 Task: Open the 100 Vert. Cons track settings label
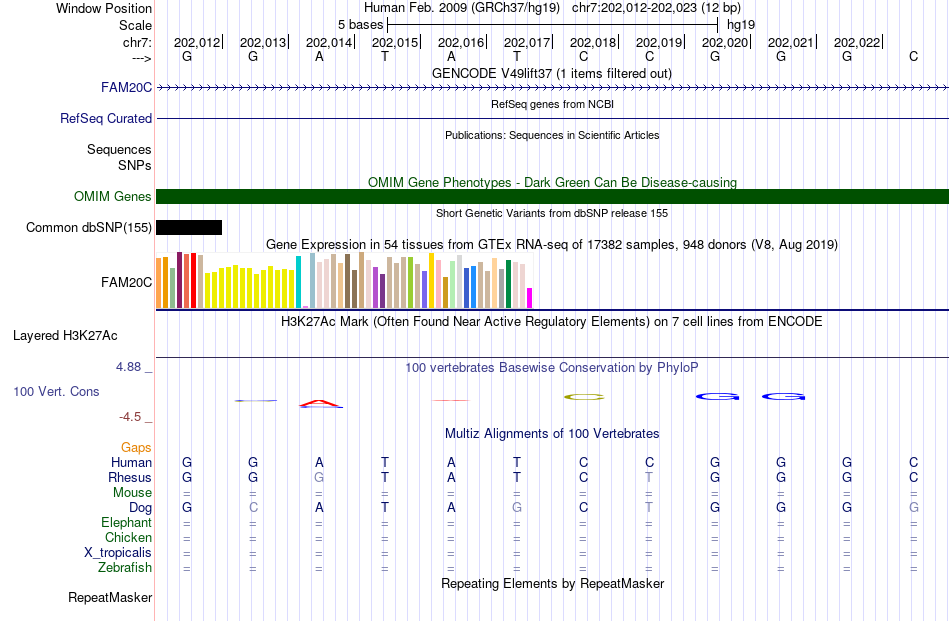click(56, 391)
